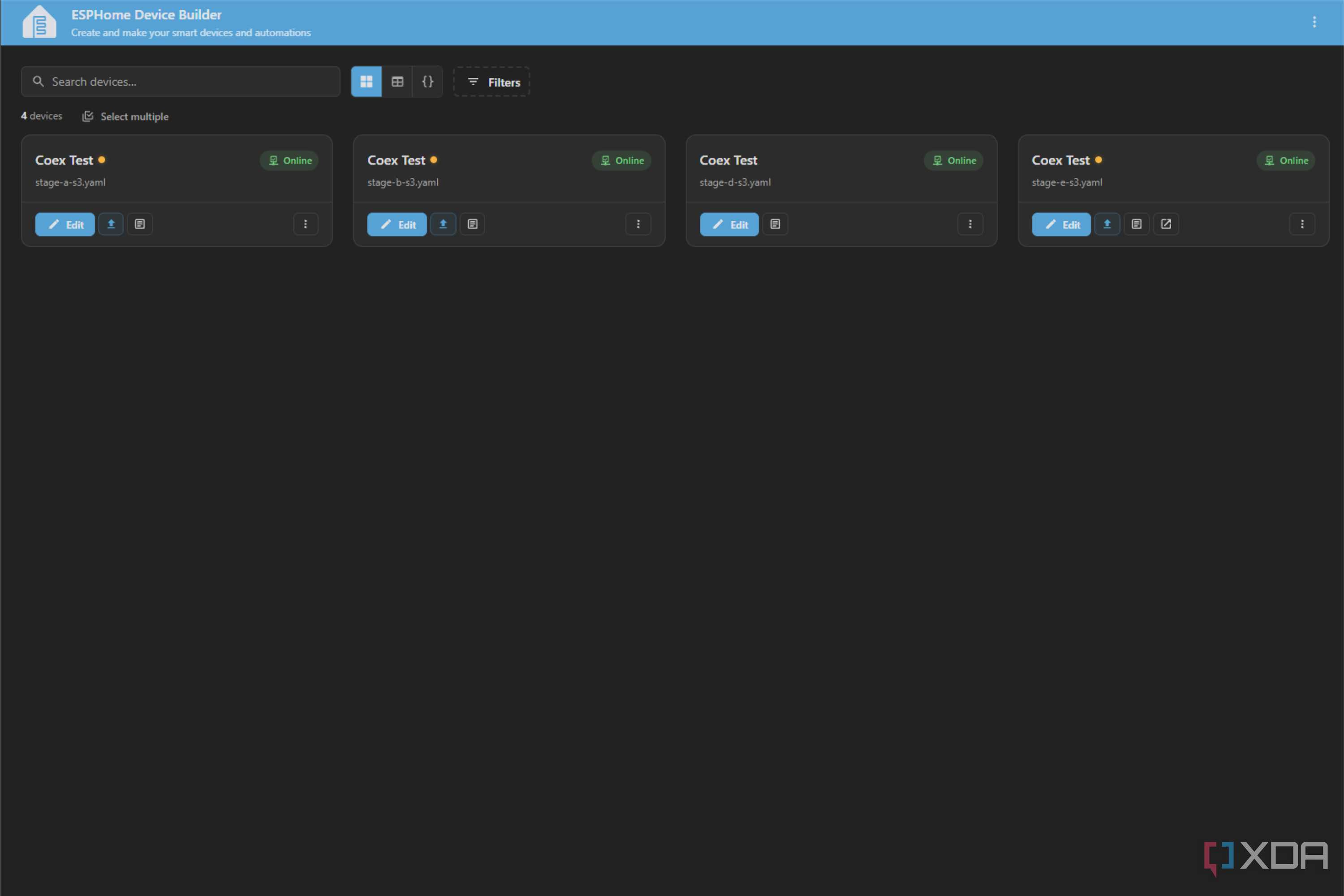
Task: Edit the stage-b-s3.yaml device
Action: (x=397, y=224)
